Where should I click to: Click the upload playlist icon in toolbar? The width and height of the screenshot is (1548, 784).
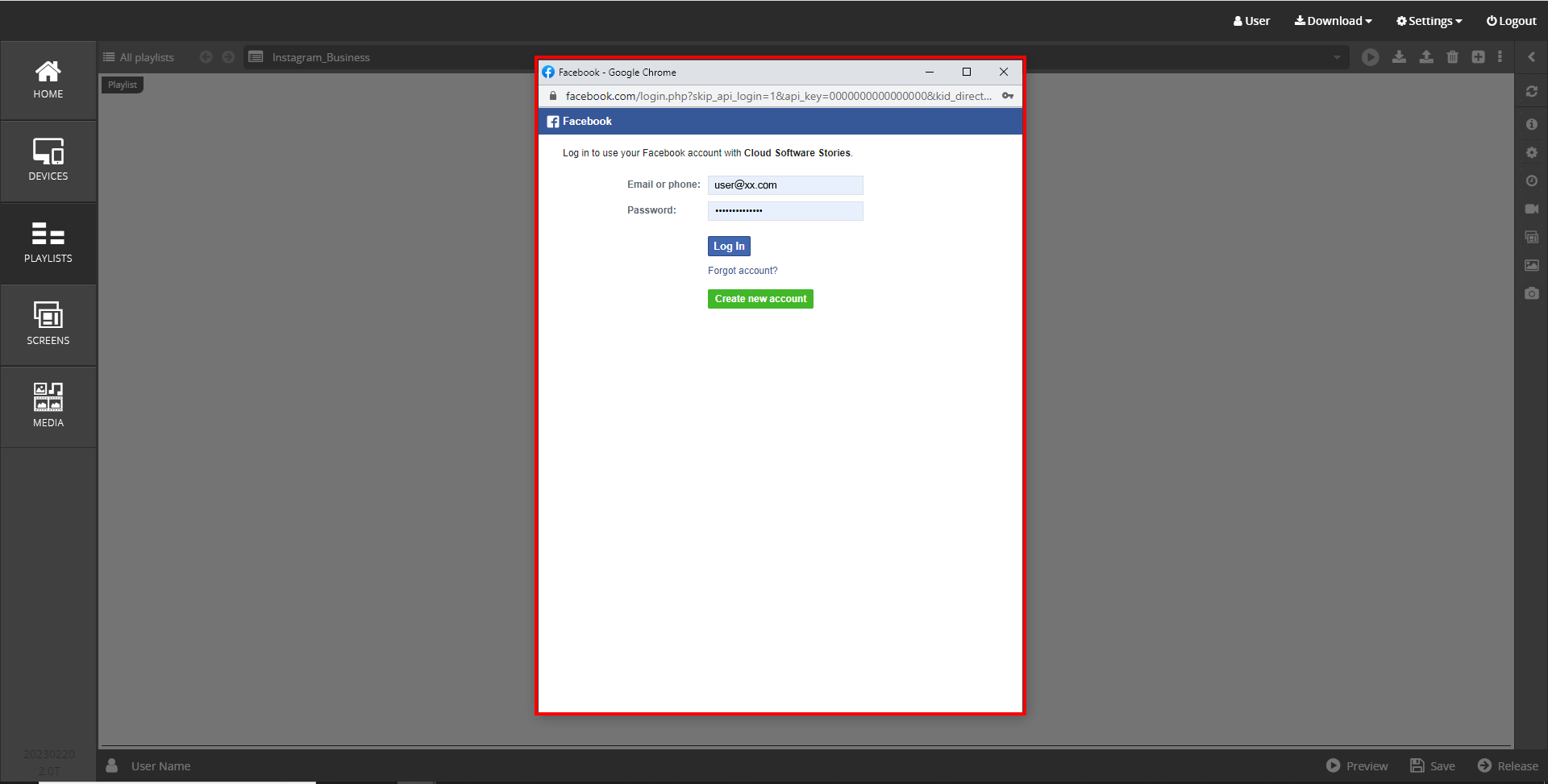pyautogui.click(x=1426, y=57)
